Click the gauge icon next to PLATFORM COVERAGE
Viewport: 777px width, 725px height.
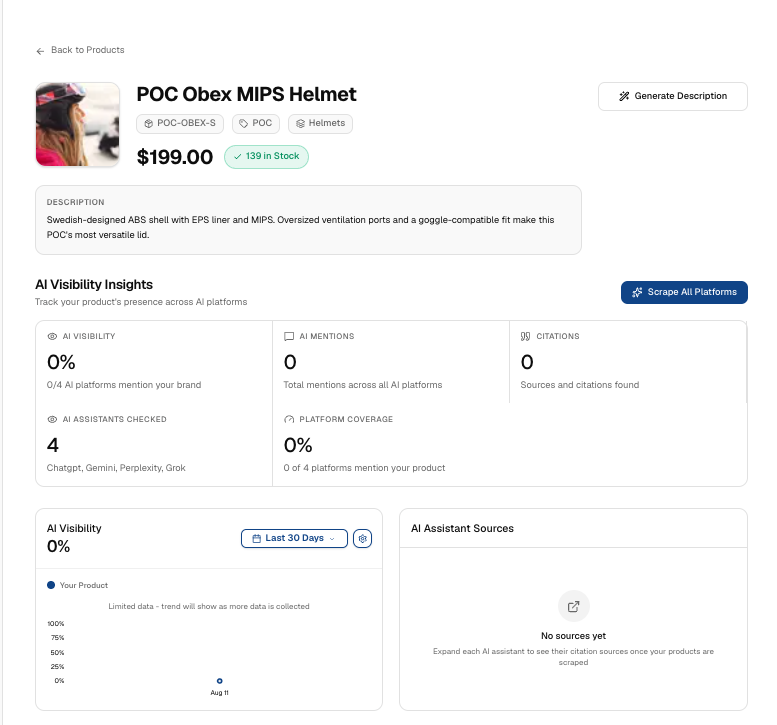tap(289, 419)
